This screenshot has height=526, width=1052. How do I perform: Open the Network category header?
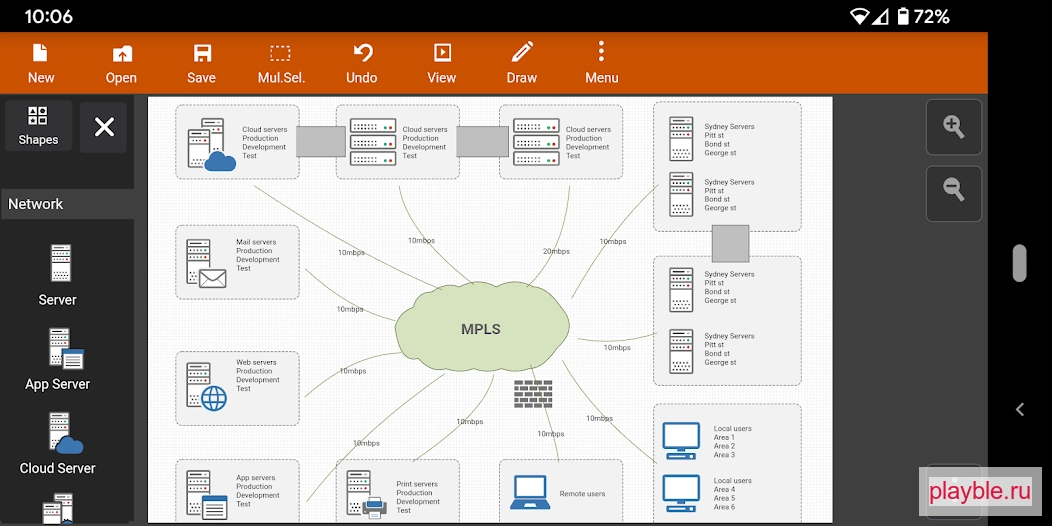(67, 204)
